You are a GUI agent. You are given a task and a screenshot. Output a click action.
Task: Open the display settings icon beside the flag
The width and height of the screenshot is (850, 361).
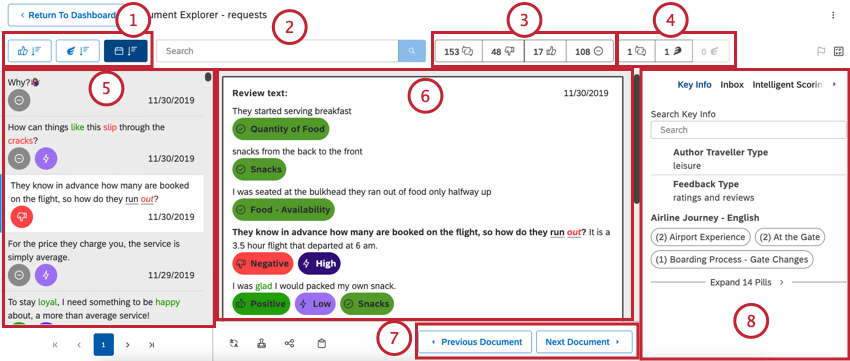coord(839,51)
